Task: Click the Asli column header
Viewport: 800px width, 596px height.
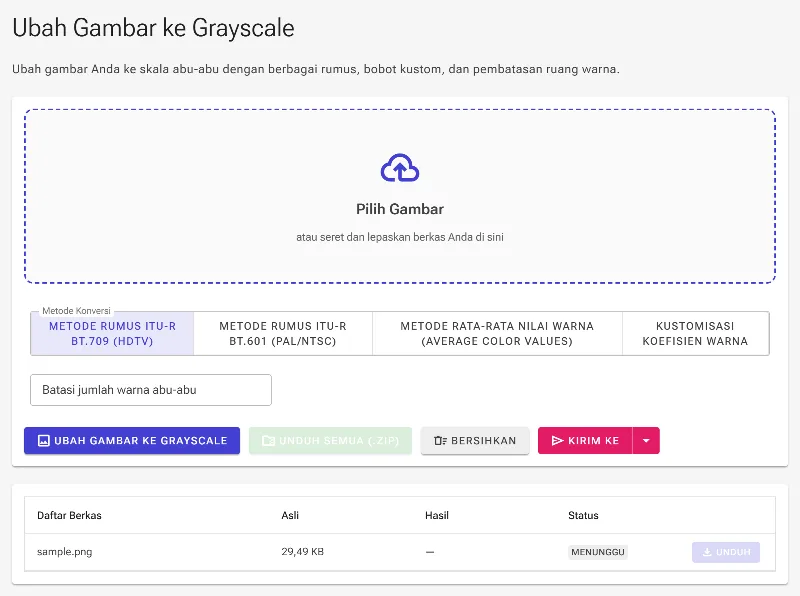Action: point(290,515)
